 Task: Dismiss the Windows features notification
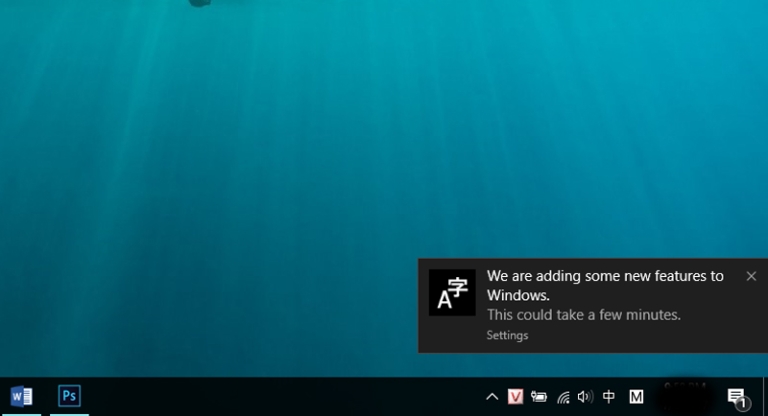pos(751,276)
